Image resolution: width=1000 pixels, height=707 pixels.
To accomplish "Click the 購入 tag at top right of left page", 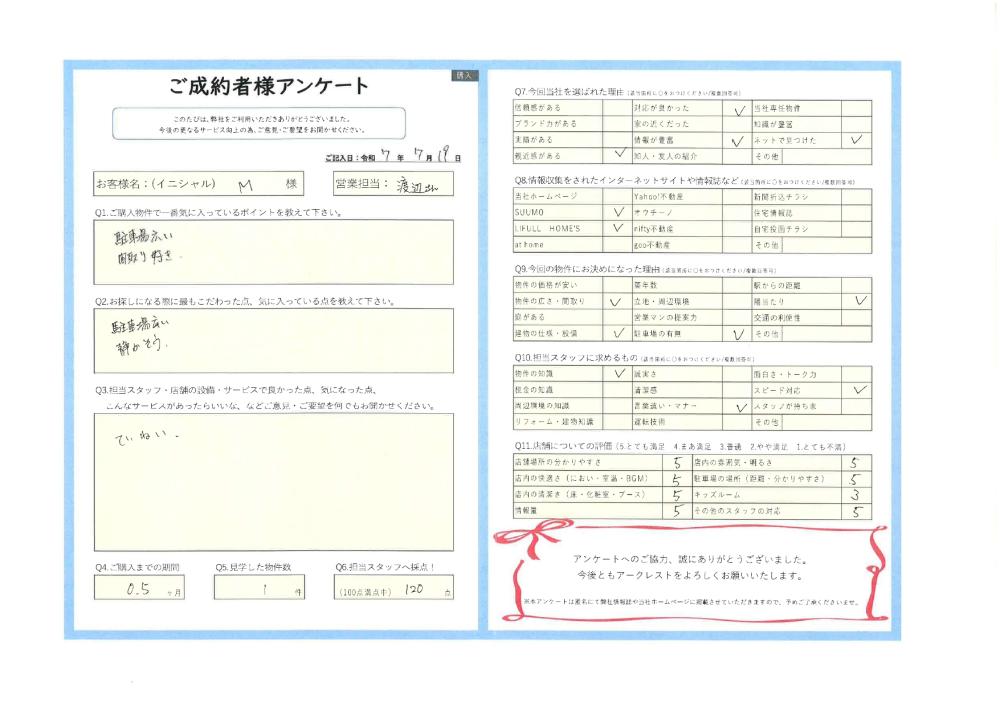I will pos(465,75).
